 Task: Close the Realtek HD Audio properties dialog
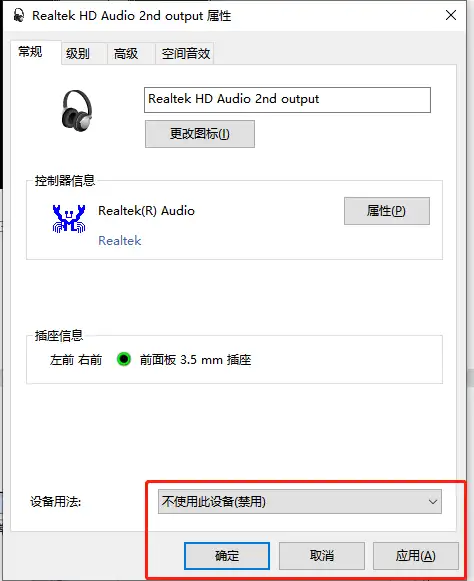[451, 15]
